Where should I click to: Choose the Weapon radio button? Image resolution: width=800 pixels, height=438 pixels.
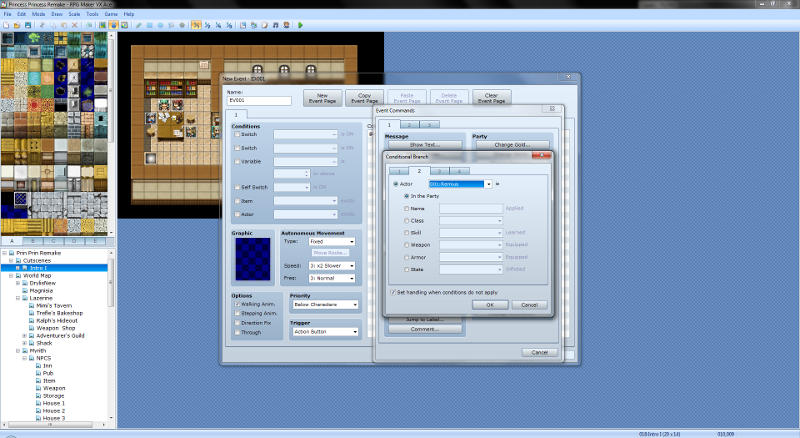tap(408, 244)
